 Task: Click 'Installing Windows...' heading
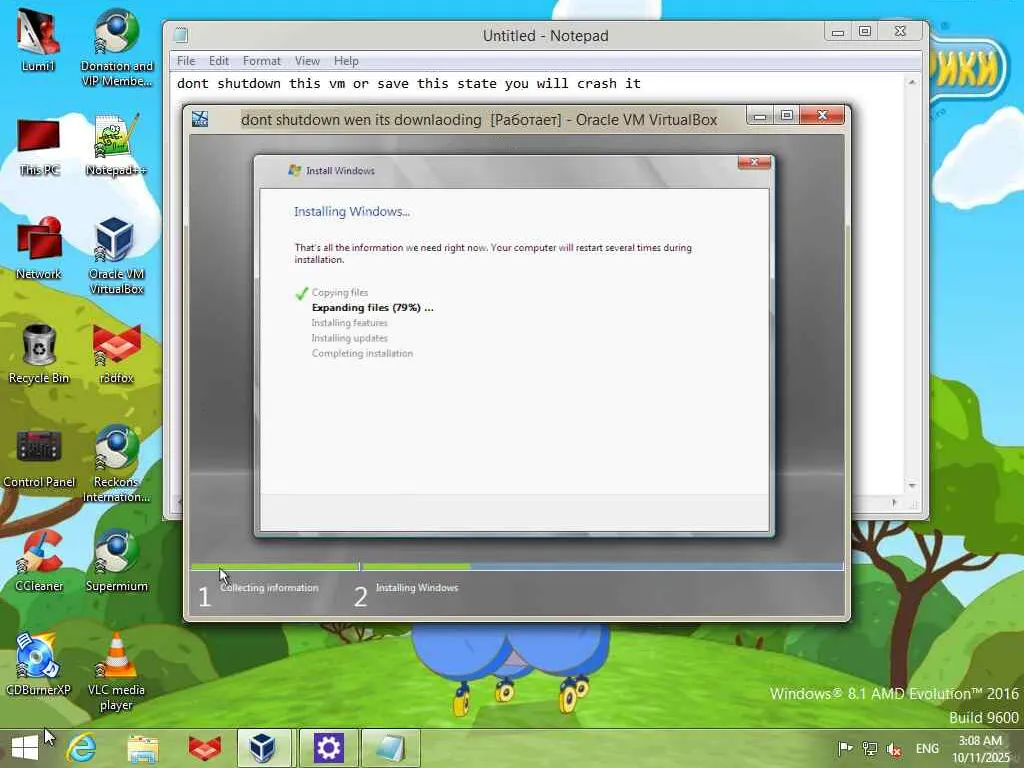(x=352, y=212)
